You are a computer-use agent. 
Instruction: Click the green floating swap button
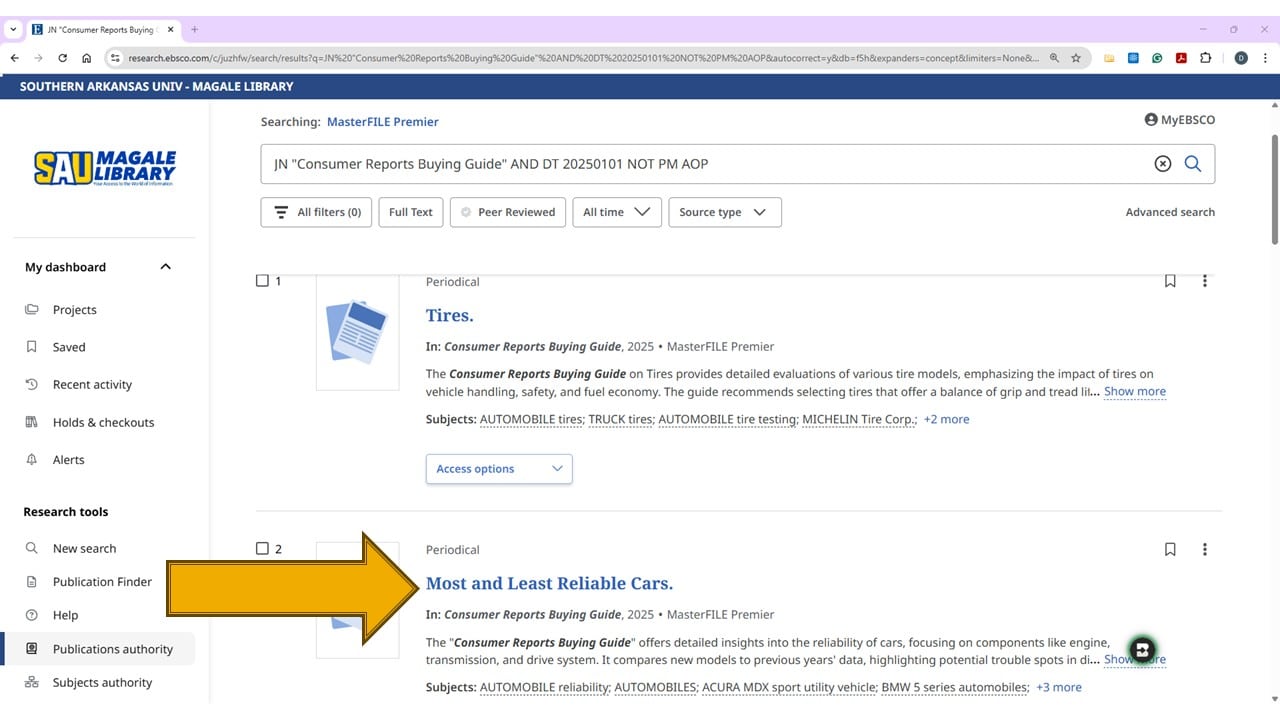(1143, 649)
